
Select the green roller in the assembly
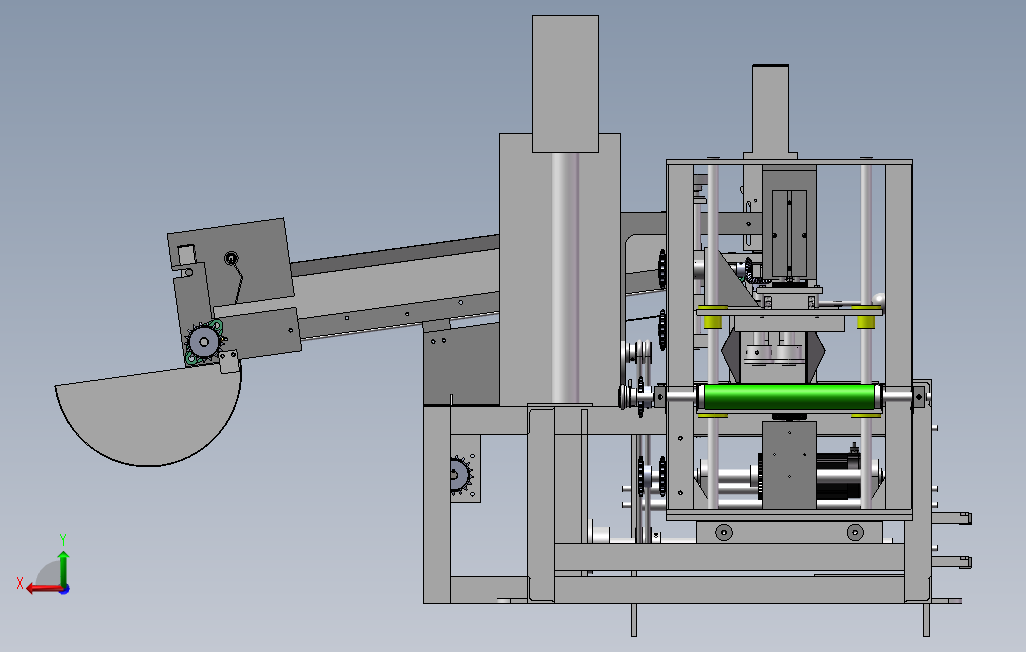(x=789, y=397)
